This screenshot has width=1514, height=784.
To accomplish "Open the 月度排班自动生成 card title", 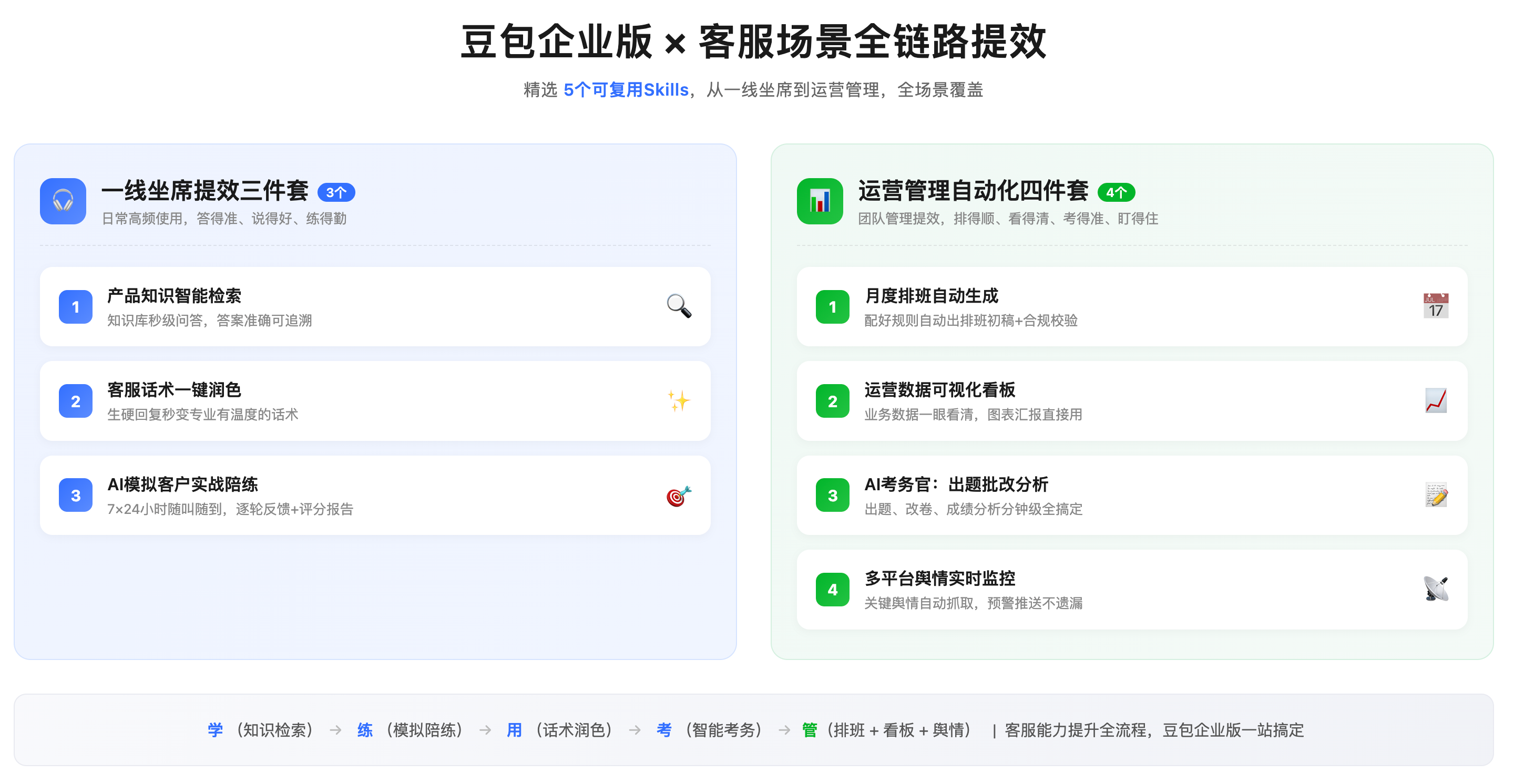I will coord(931,295).
